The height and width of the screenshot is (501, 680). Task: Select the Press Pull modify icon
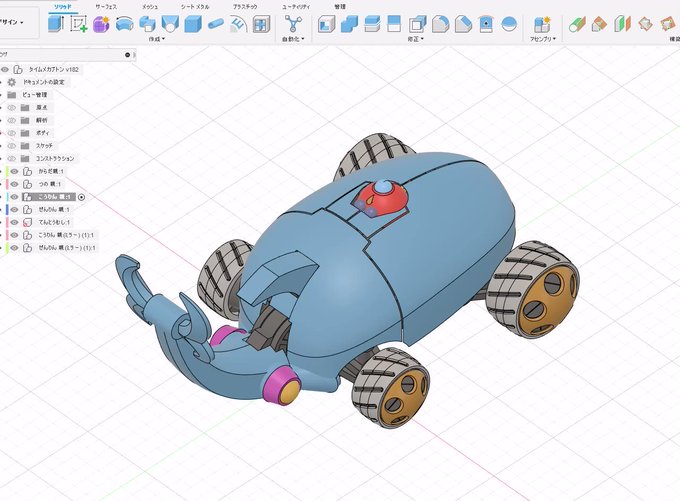tap(326, 24)
